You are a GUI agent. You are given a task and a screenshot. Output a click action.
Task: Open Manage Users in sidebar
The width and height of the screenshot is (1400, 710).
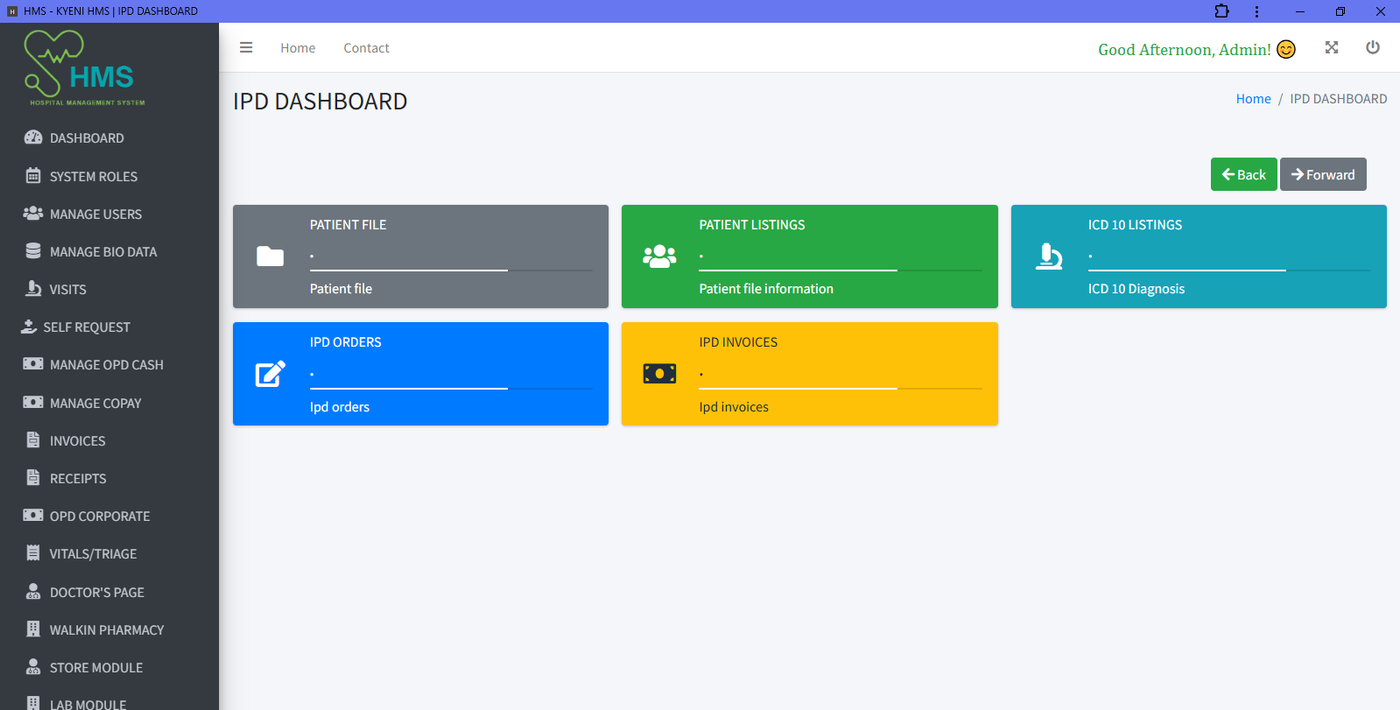pyautogui.click(x=95, y=214)
